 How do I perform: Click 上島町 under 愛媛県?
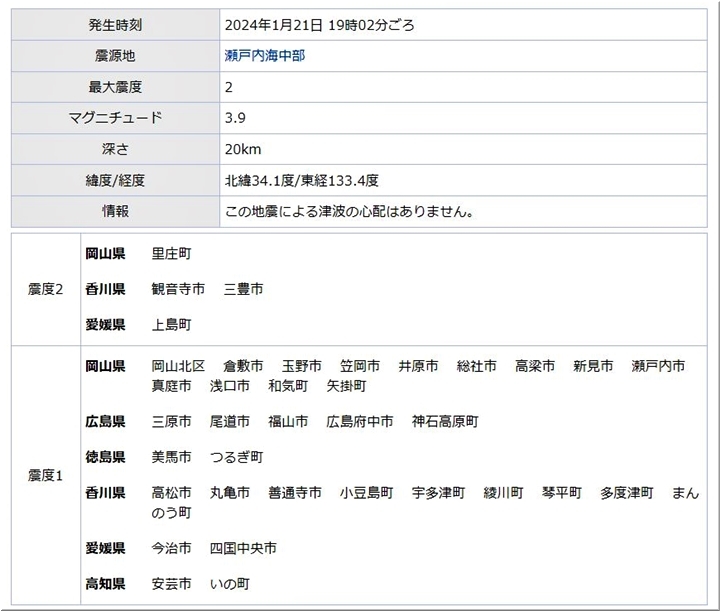point(171,324)
